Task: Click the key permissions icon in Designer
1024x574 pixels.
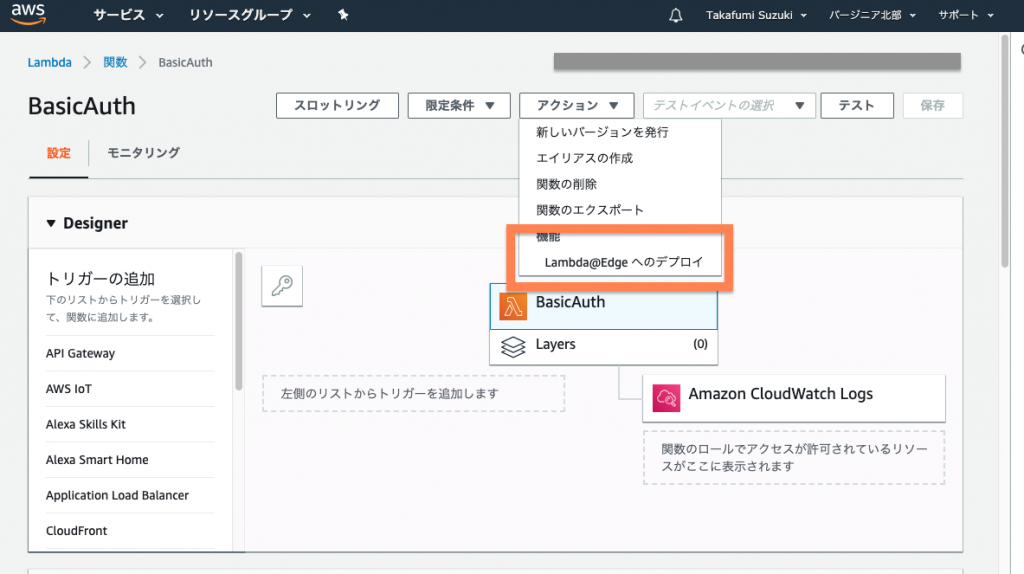Action: tap(282, 287)
